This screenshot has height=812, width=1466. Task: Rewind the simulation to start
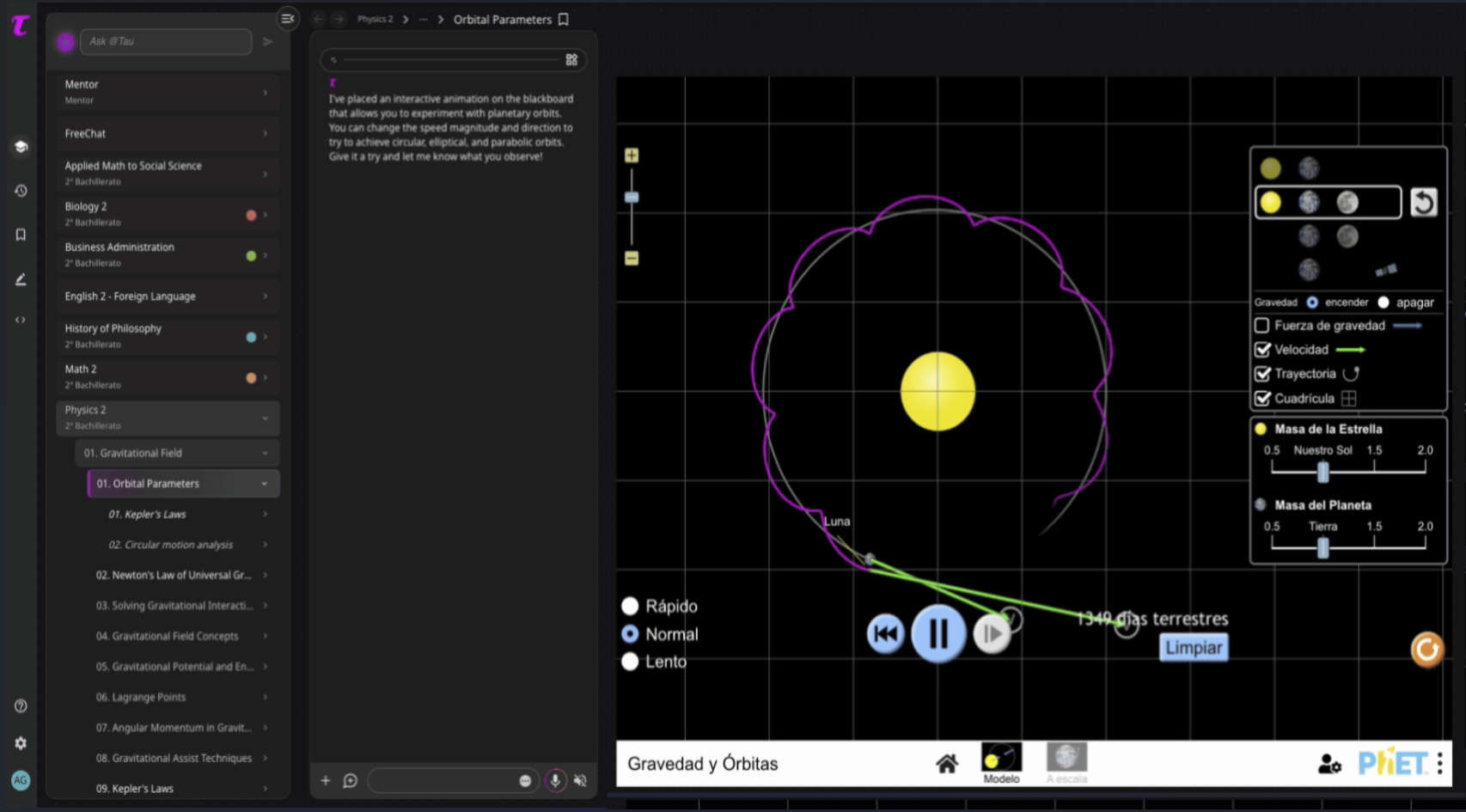coord(885,634)
